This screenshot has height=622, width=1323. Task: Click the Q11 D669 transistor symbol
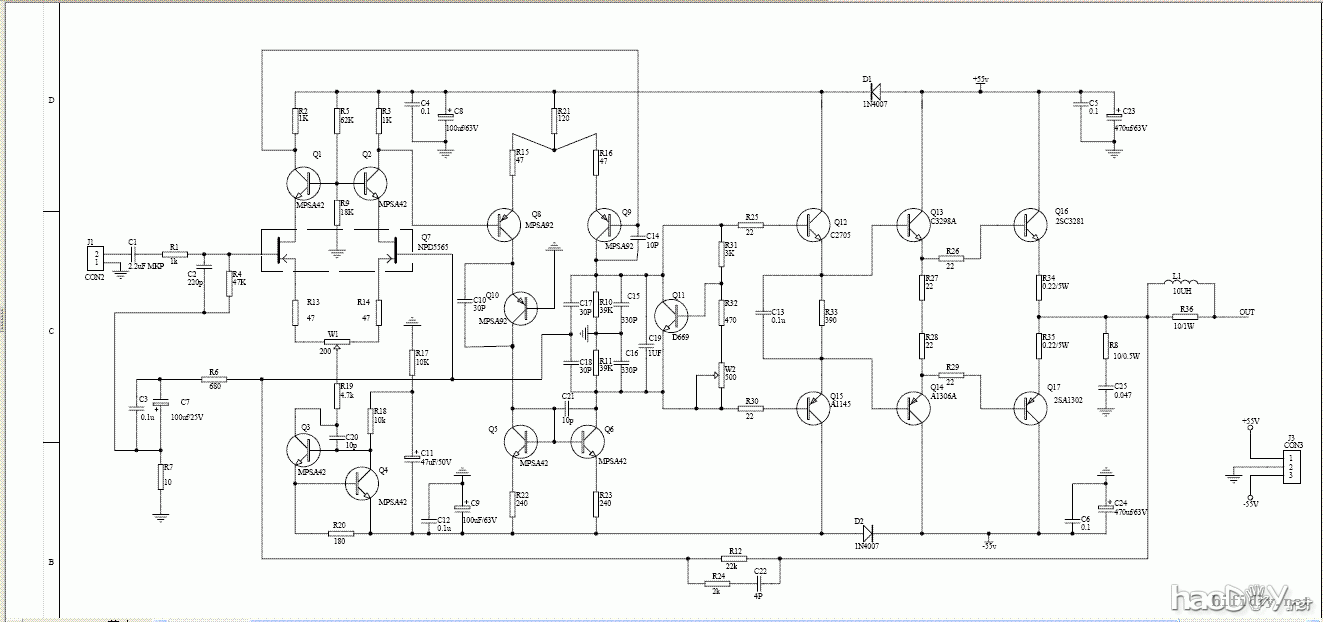(x=671, y=315)
